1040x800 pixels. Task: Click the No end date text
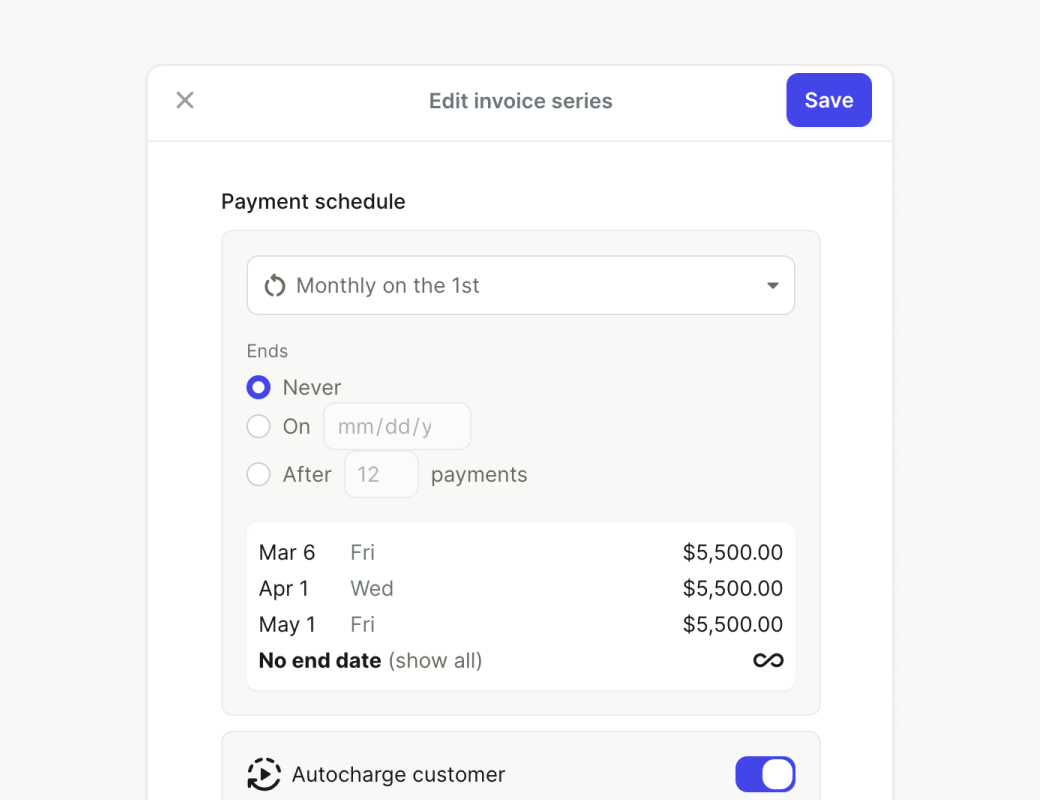(320, 660)
